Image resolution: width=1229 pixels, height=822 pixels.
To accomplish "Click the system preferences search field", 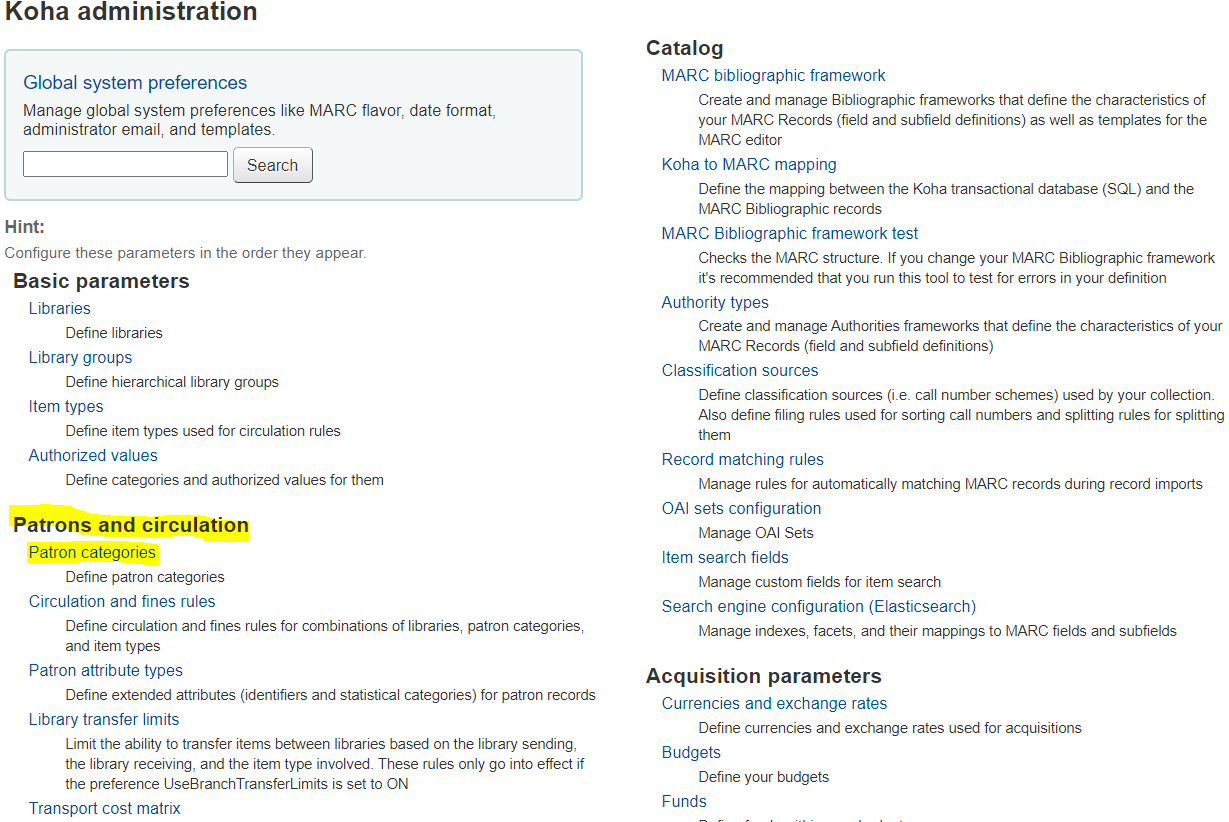I will [x=125, y=164].
